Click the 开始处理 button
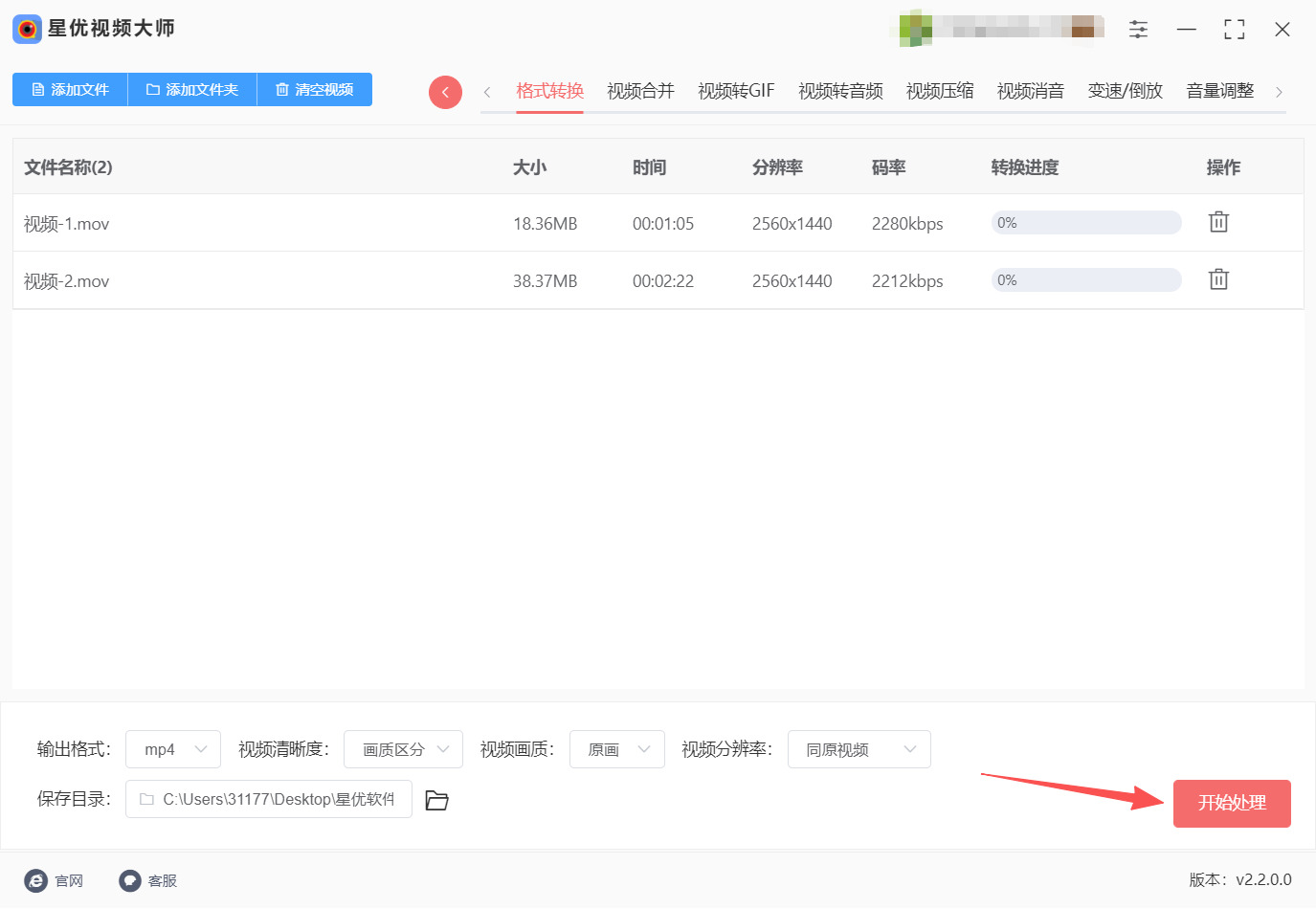 point(1232,804)
